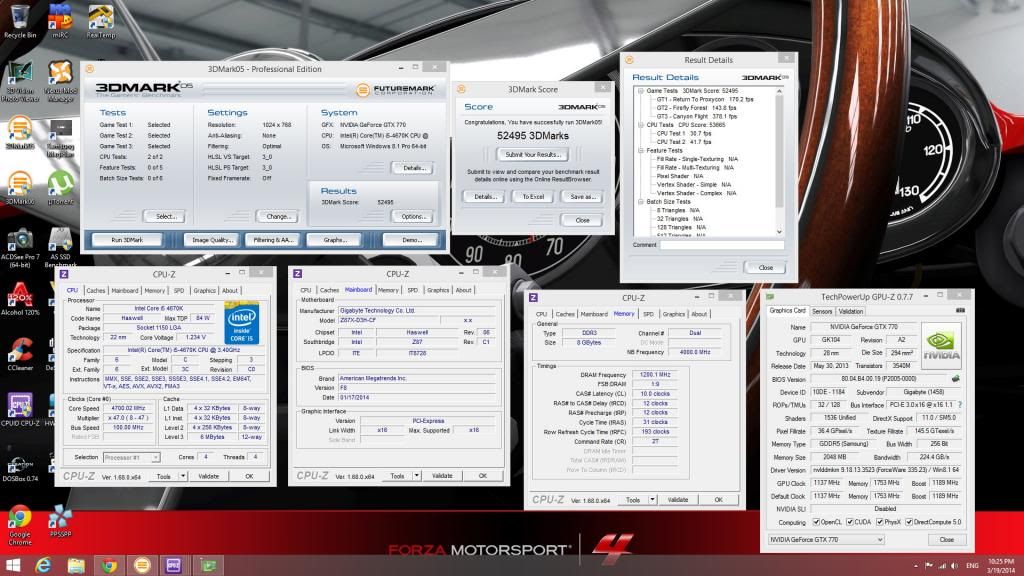Screen dimensions: 1024x576
Task: Click the NVIDIA logo in GPU-Z
Action: (941, 344)
